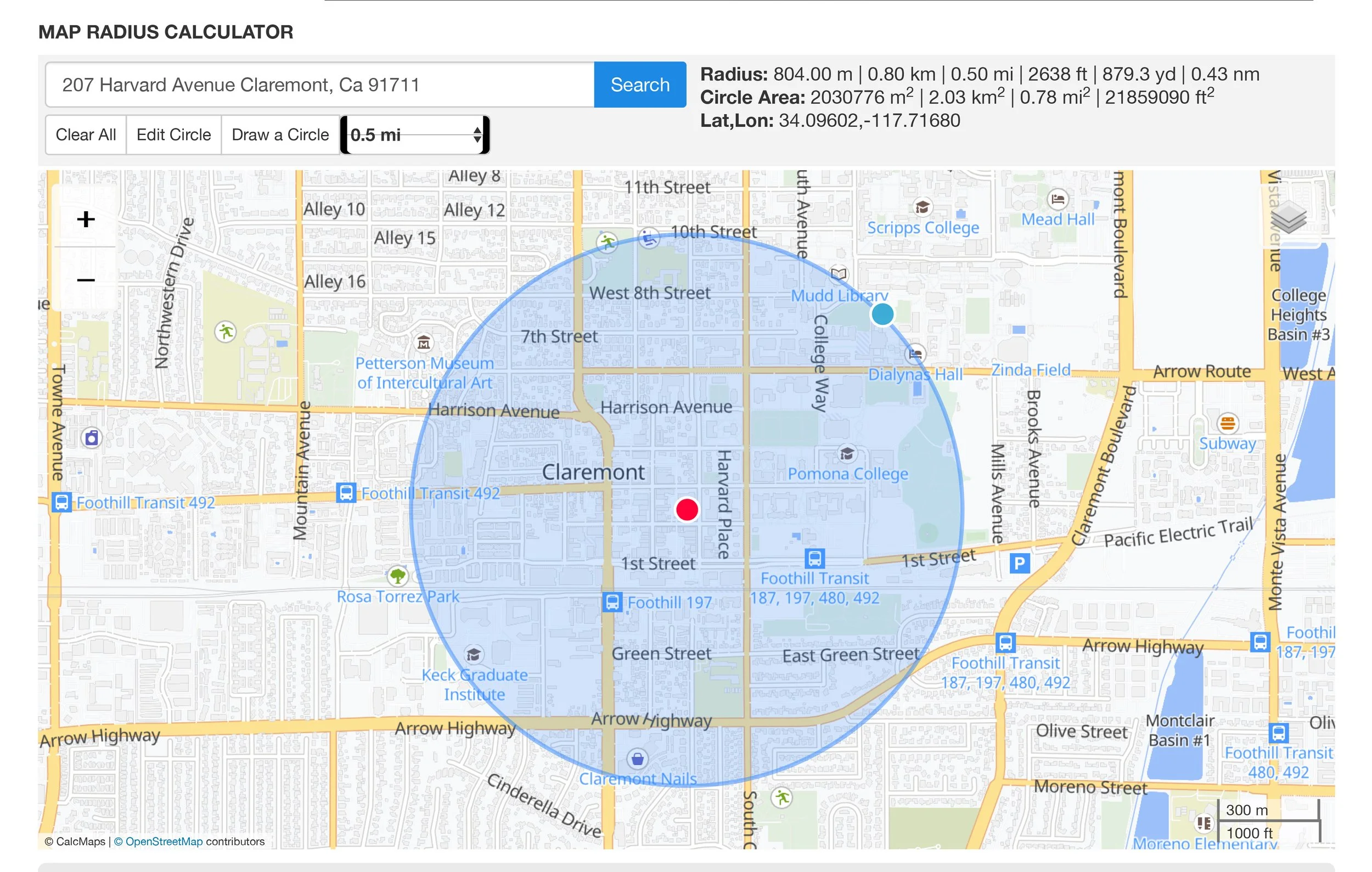Click the Clear All button
Viewport: 1372px width, 872px height.
tap(86, 135)
